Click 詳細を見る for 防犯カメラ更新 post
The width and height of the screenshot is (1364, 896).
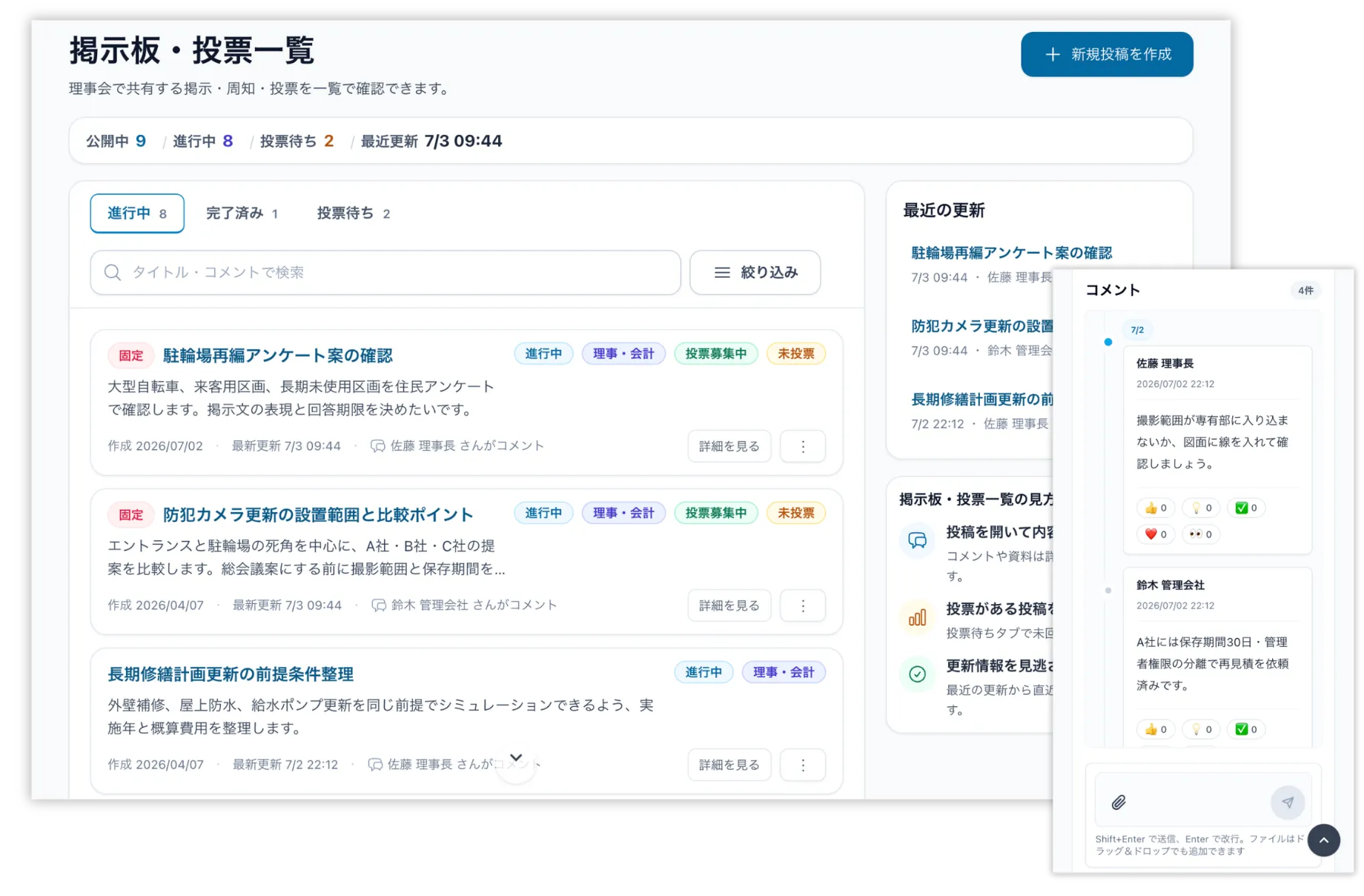729,605
